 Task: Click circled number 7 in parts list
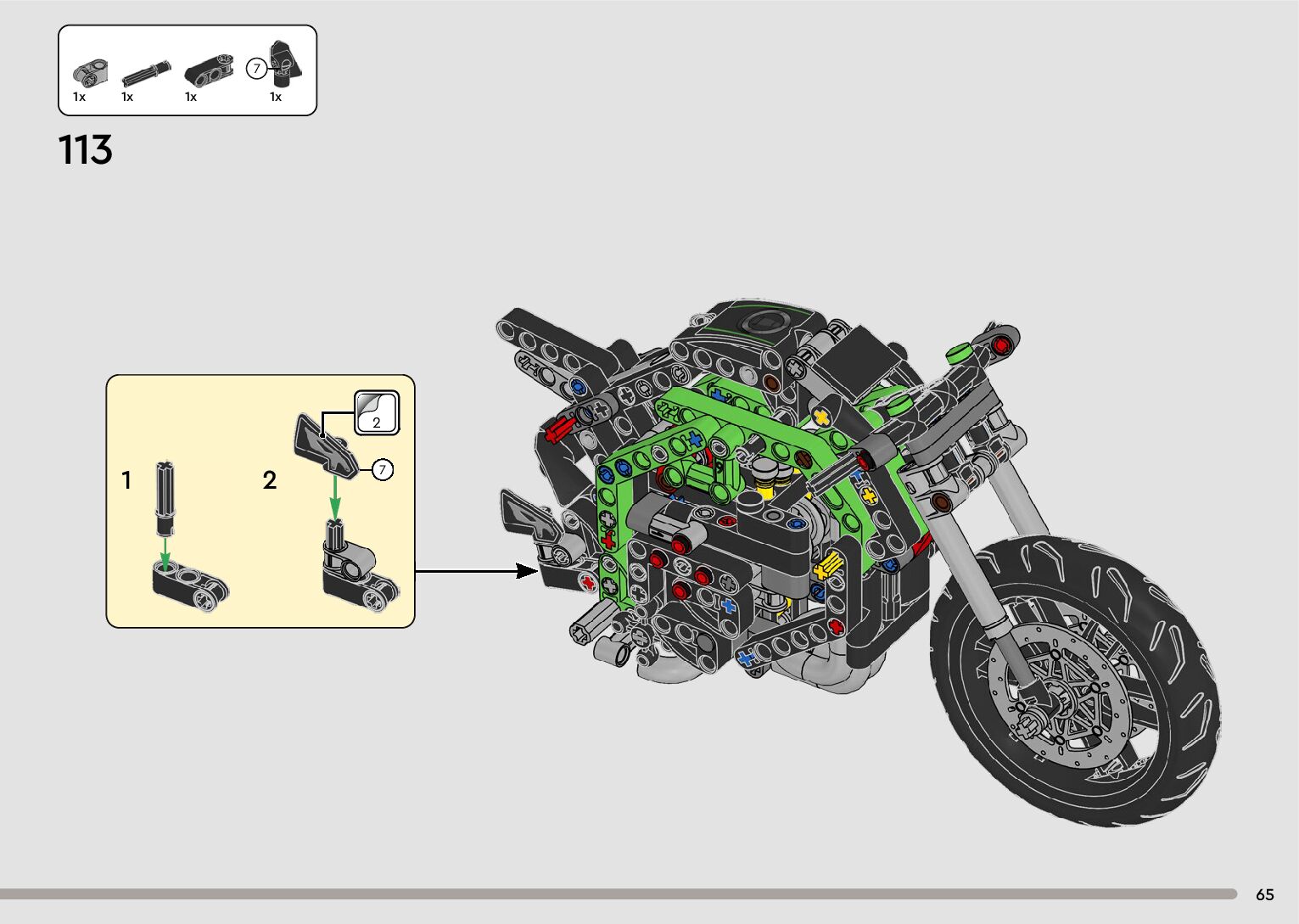click(256, 69)
